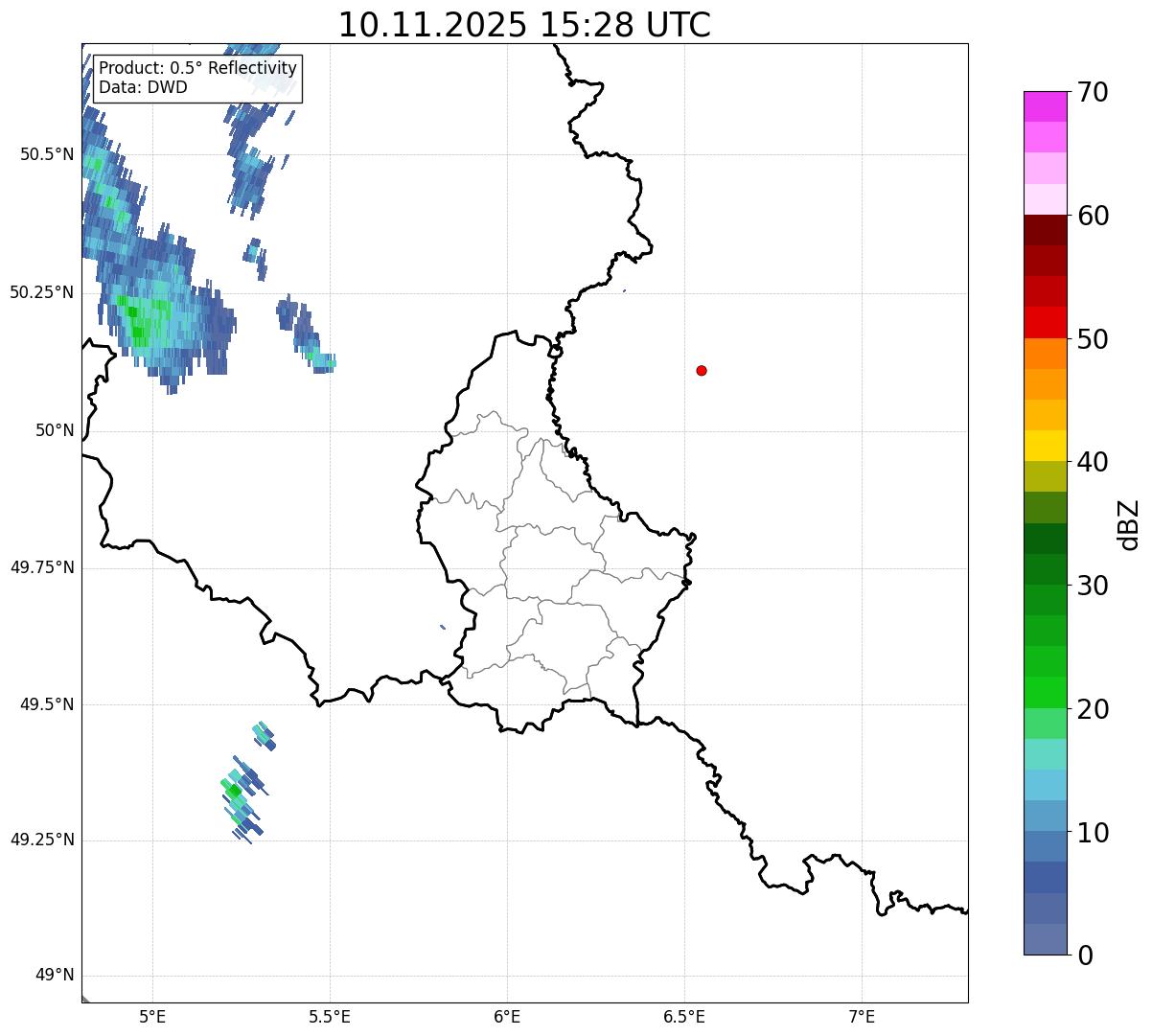Viewport: 1152px width, 1036px height.
Task: Click the longitude label 6.5°E
Action: (684, 1016)
